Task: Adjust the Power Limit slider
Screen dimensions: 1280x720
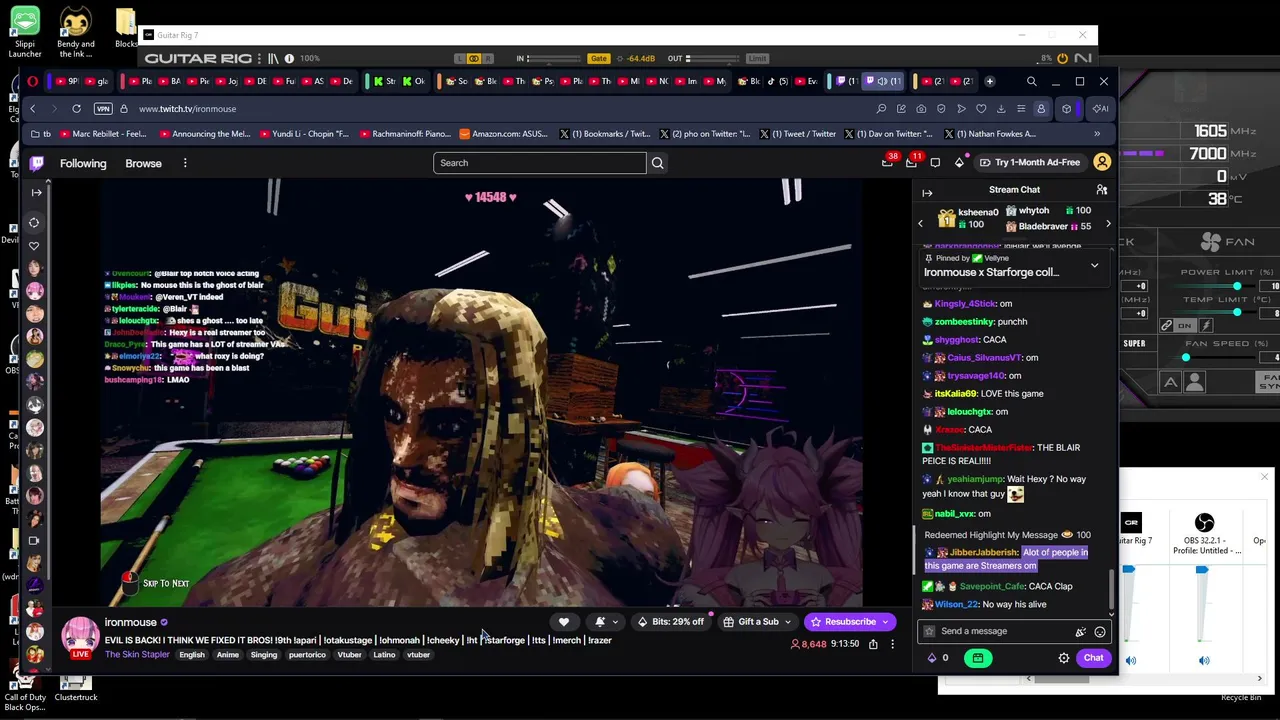Action: [x=1237, y=286]
